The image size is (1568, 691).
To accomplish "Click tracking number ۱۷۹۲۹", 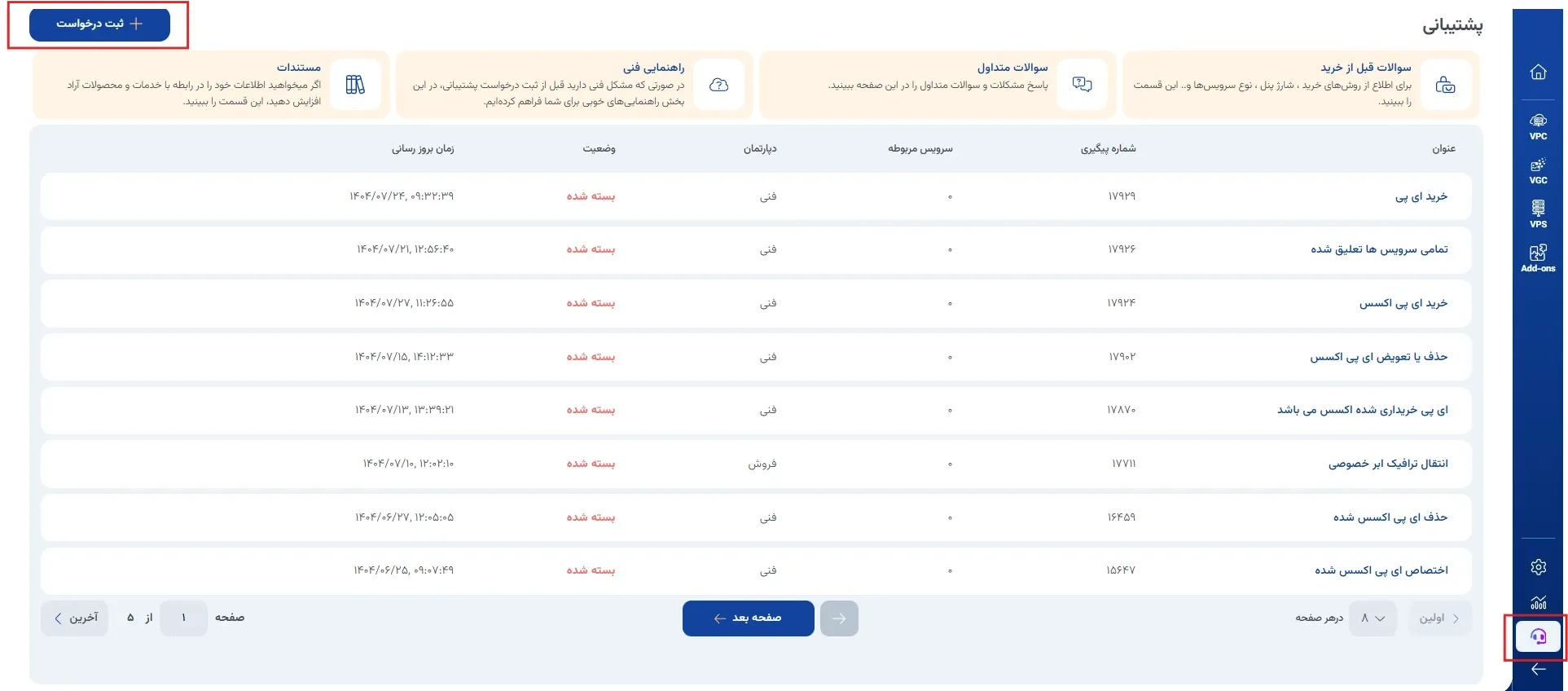I will pos(1122,196).
